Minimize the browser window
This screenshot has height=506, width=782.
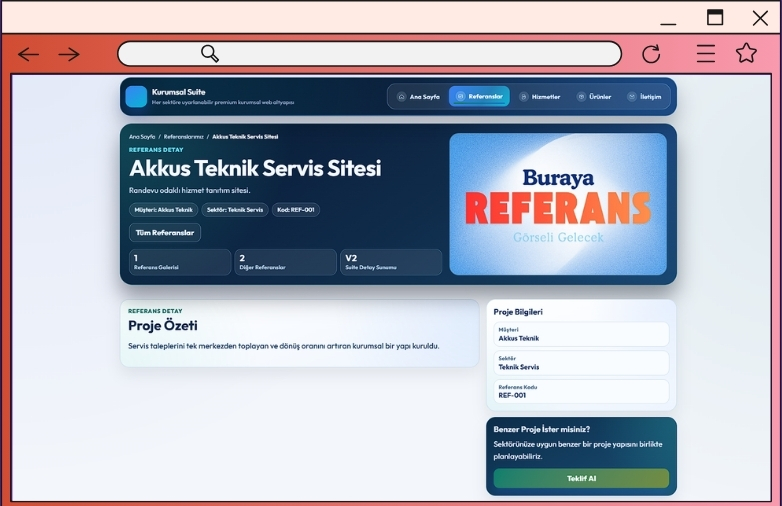coord(668,23)
